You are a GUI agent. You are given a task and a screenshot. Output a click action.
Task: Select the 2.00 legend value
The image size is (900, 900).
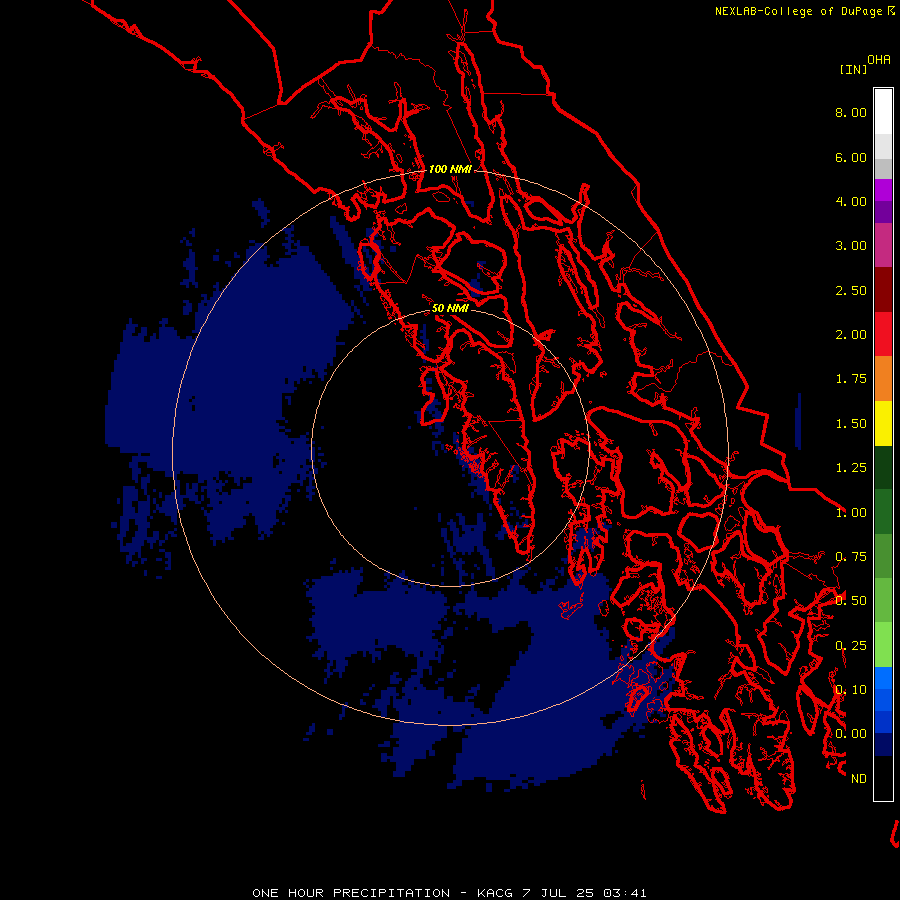[851, 335]
